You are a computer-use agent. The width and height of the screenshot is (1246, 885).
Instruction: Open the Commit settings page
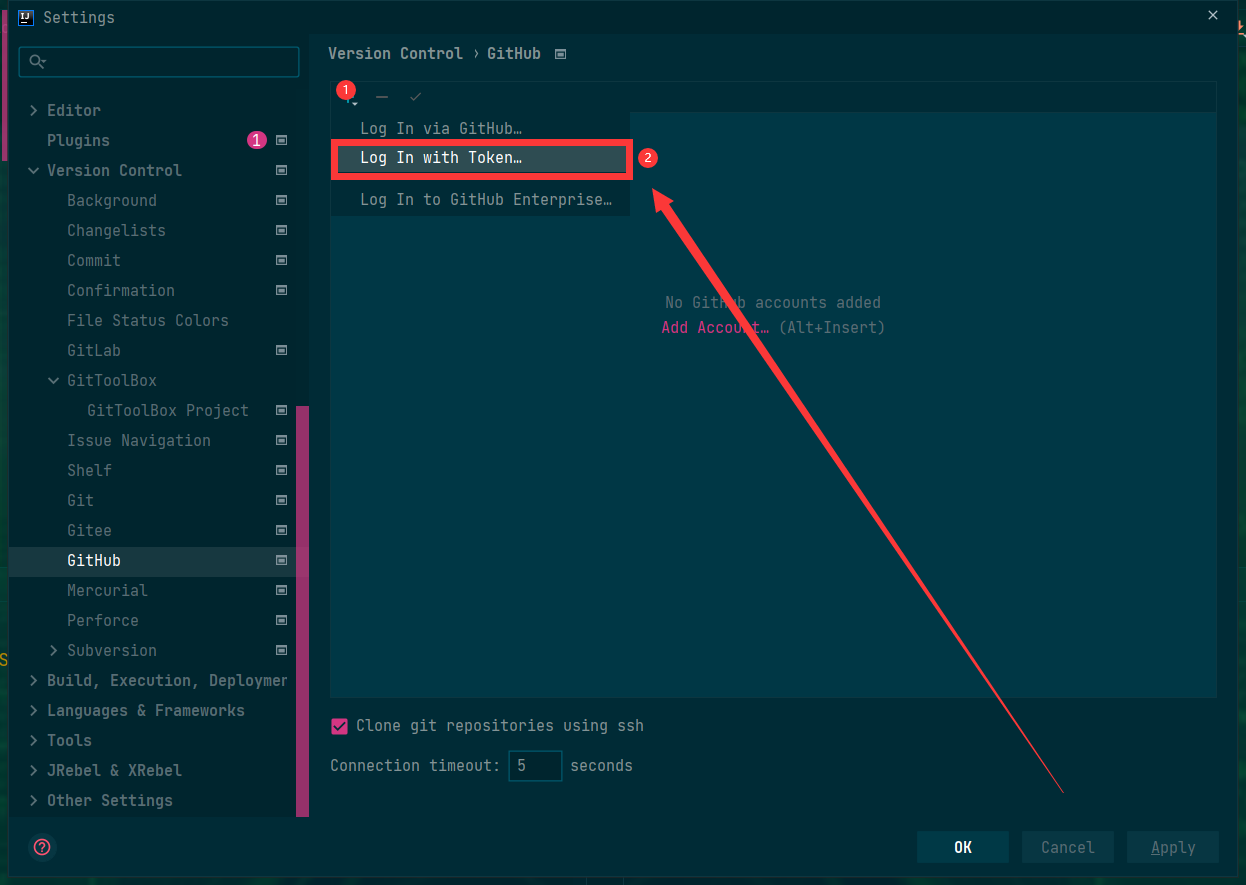[94, 260]
